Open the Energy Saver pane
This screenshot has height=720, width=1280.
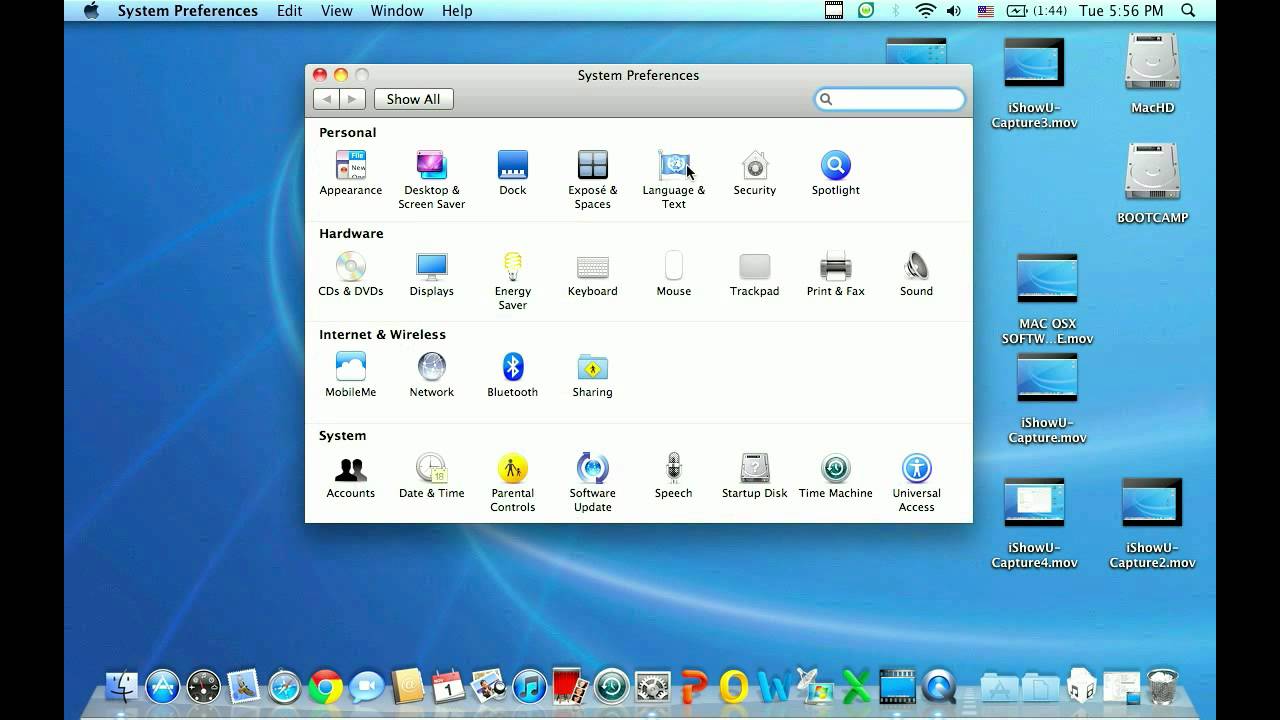pos(512,280)
